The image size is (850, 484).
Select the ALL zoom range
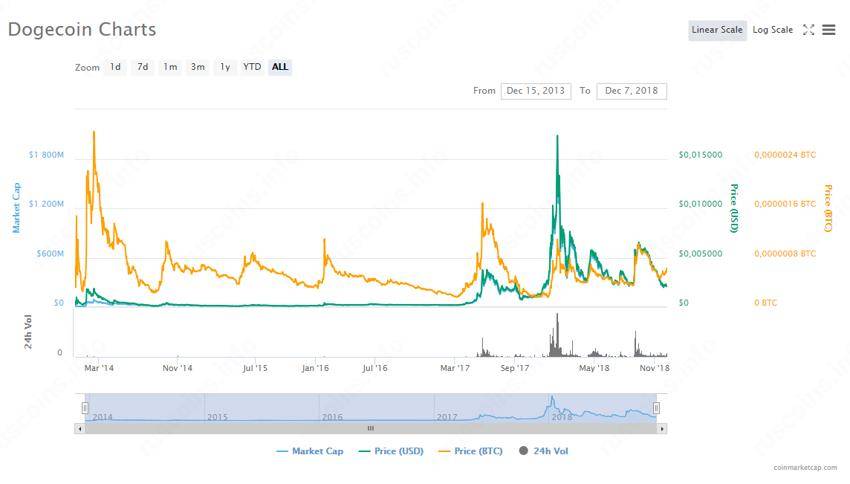280,67
